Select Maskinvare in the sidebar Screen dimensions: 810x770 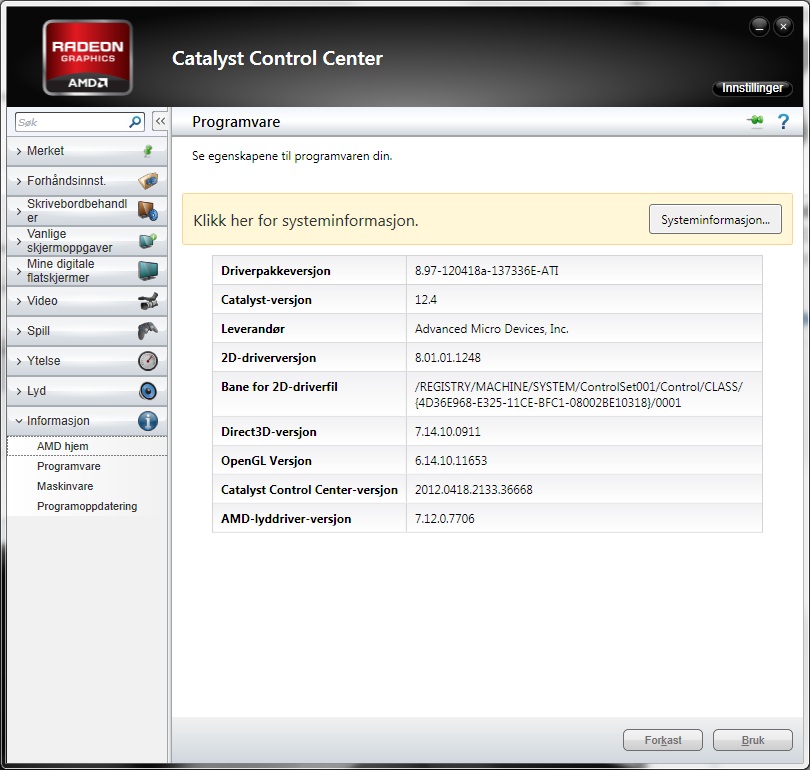87,486
